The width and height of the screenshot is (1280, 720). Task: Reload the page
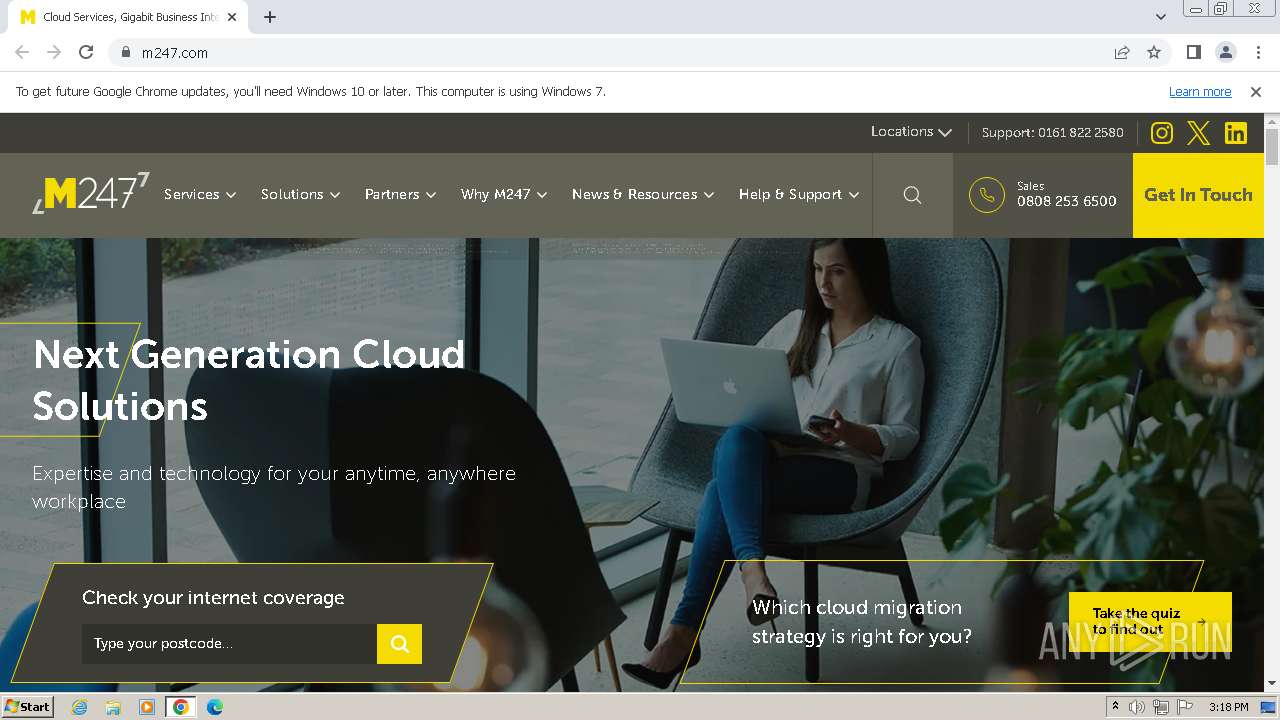point(86,52)
